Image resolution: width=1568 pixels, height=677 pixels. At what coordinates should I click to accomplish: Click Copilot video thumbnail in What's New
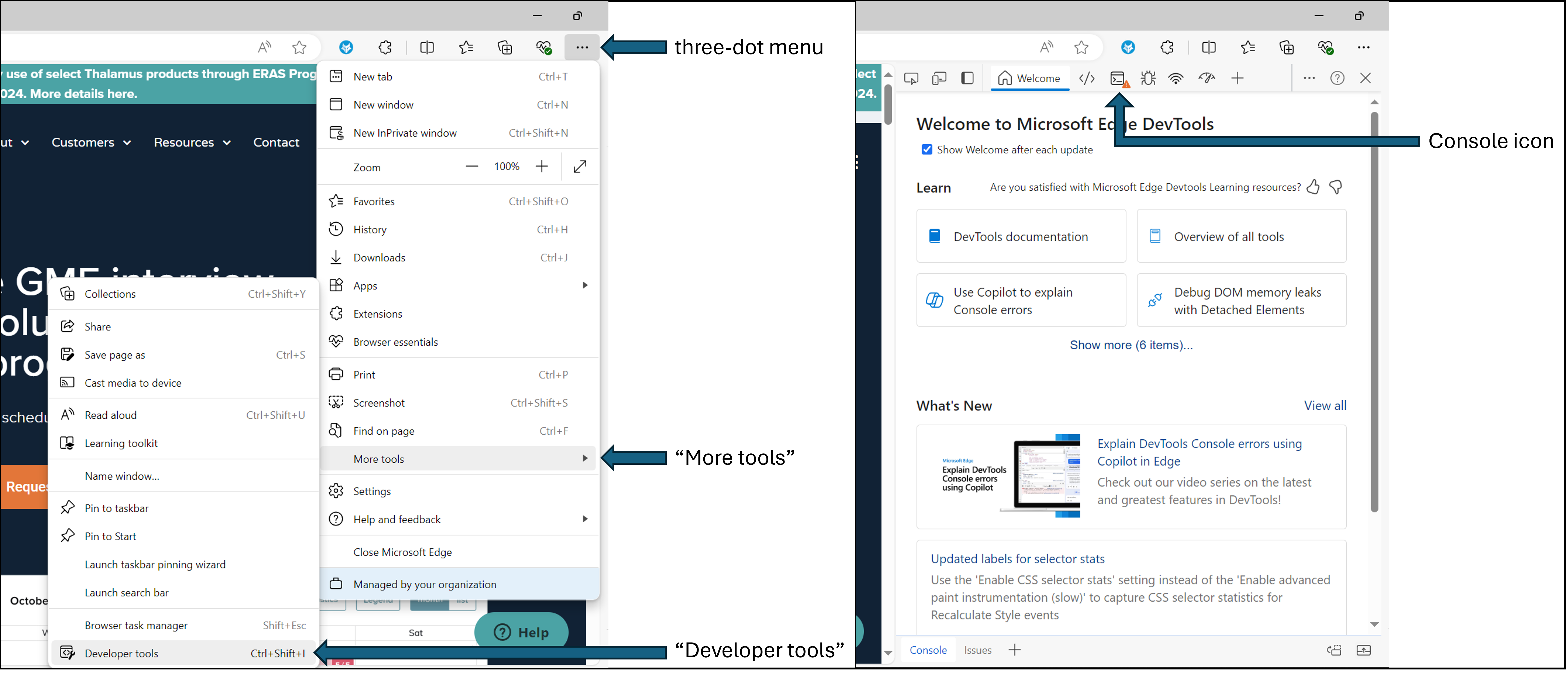[x=1012, y=476]
